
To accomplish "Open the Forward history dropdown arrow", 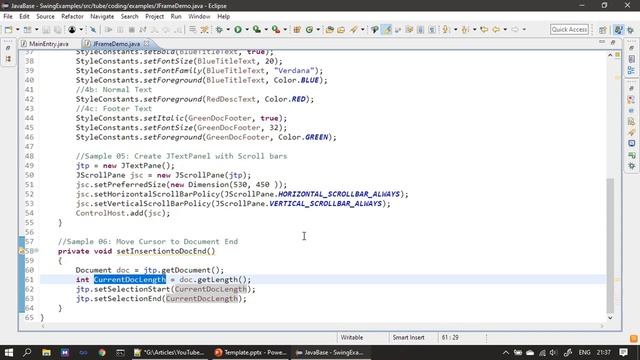I will (524, 29).
